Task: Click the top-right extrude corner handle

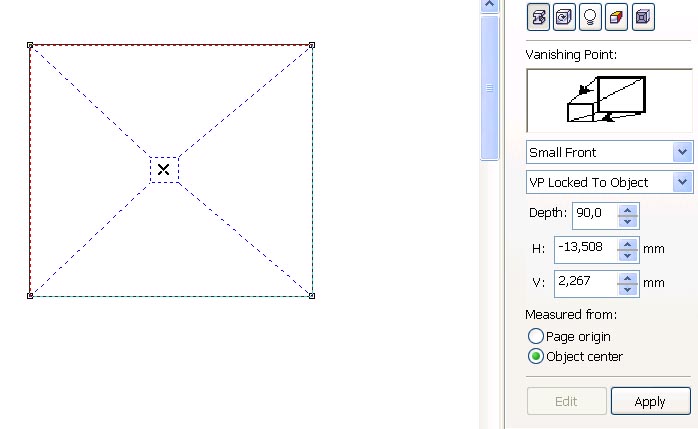Action: click(x=312, y=45)
